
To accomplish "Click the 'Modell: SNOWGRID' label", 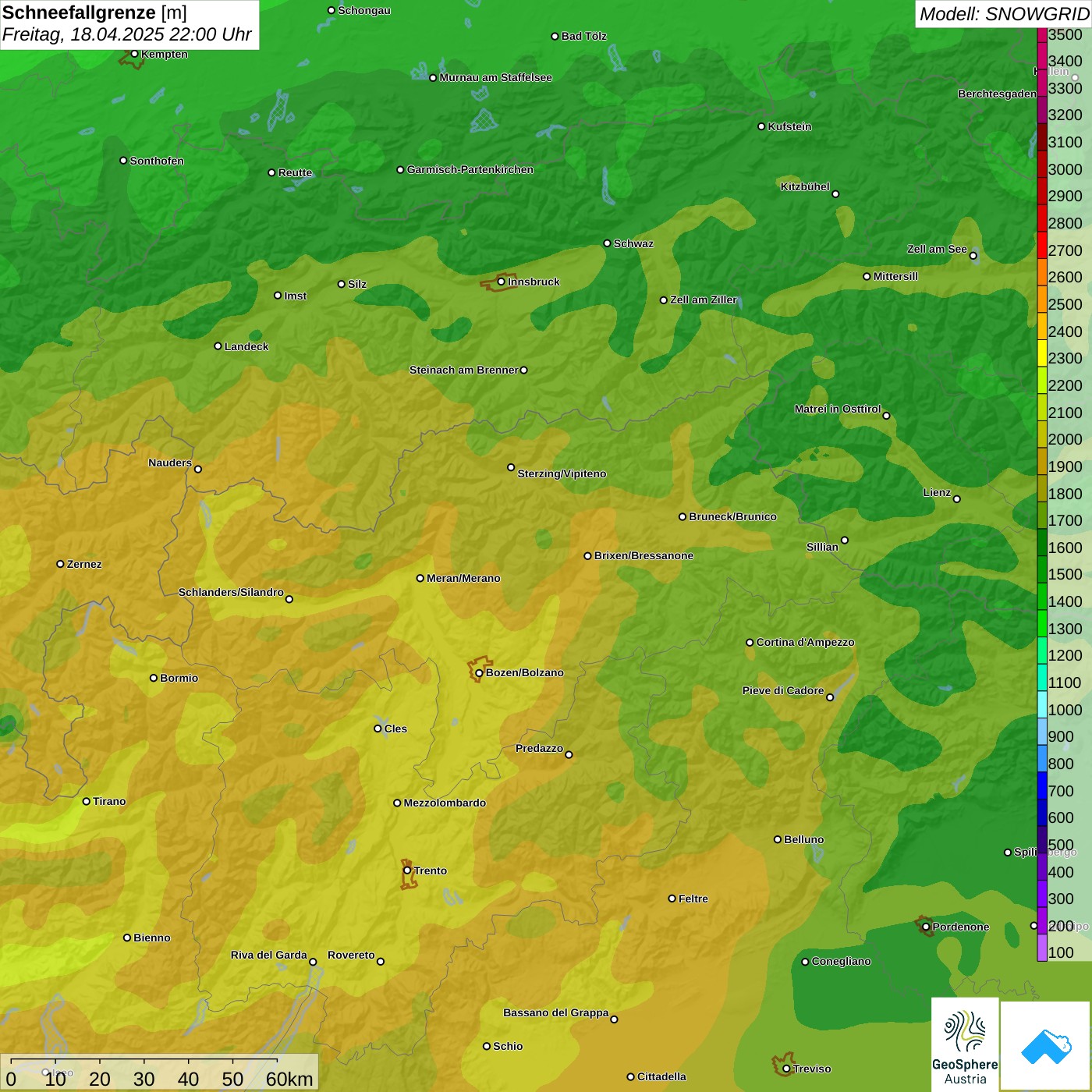I will [1004, 14].
